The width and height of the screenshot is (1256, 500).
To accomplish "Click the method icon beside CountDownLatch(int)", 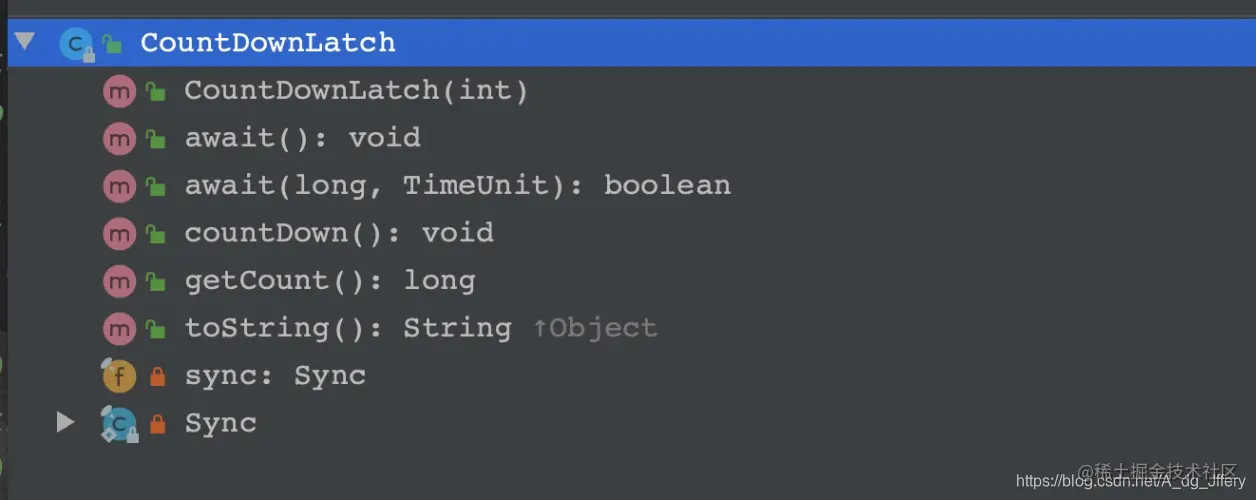I will coord(119,91).
